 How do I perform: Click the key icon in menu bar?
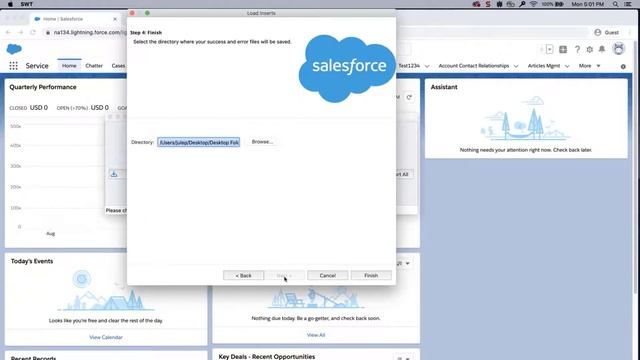pyautogui.click(x=522, y=4)
